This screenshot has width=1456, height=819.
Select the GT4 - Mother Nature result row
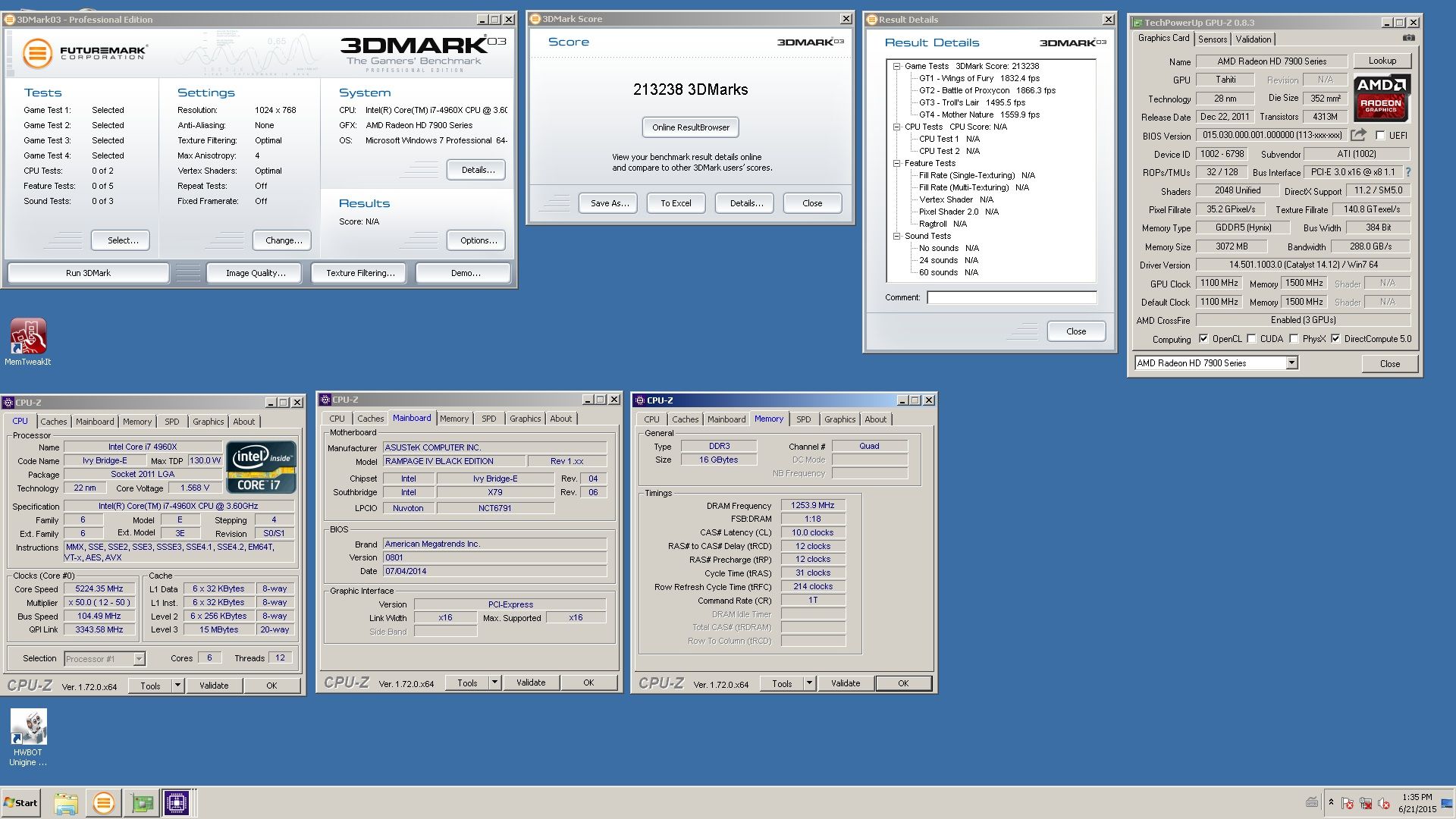[x=978, y=115]
